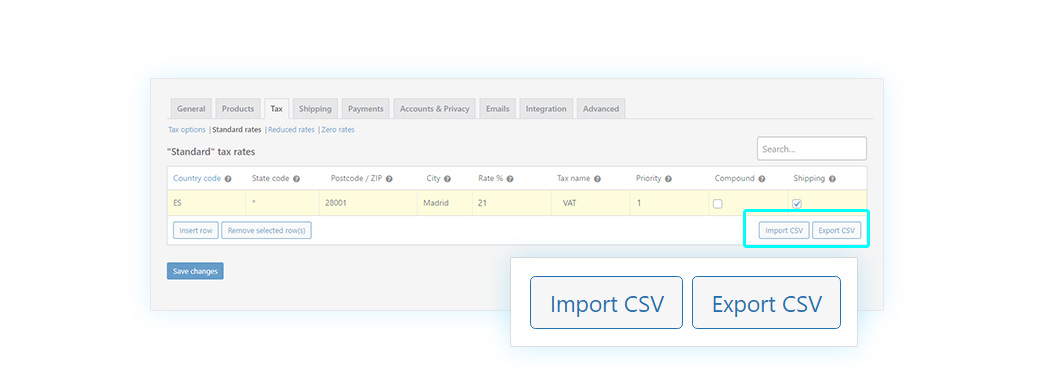Open the Accounts & Privacy tab
1044x386 pixels.
point(434,108)
